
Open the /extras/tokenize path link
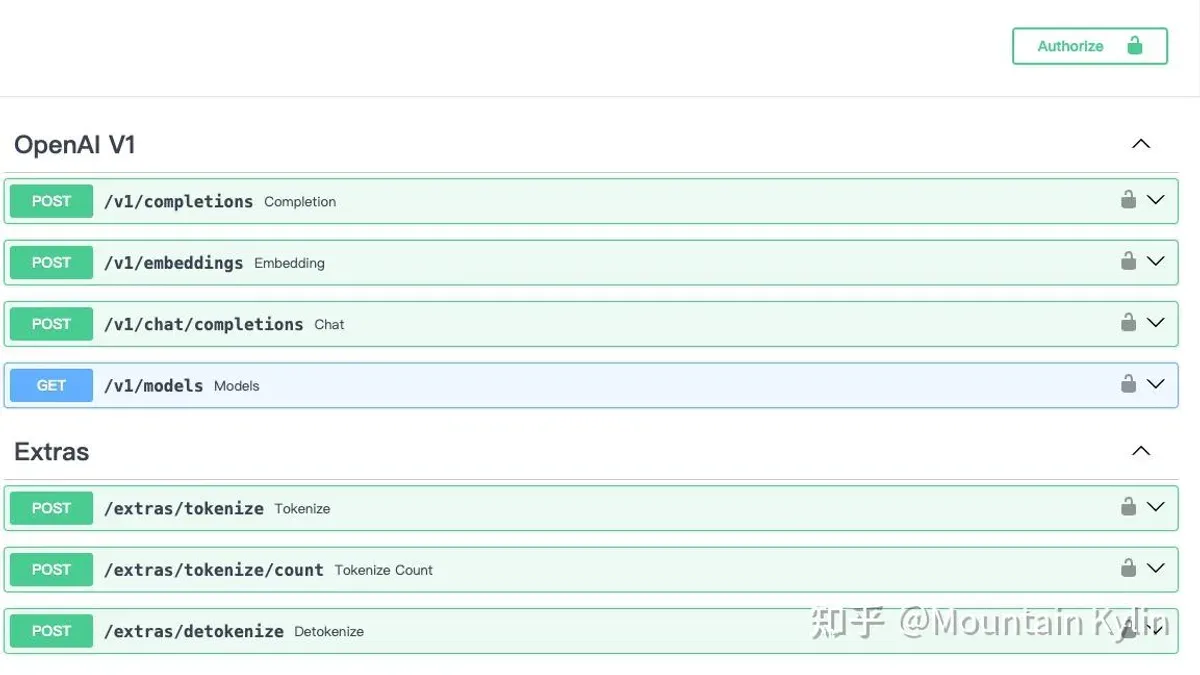183,509
